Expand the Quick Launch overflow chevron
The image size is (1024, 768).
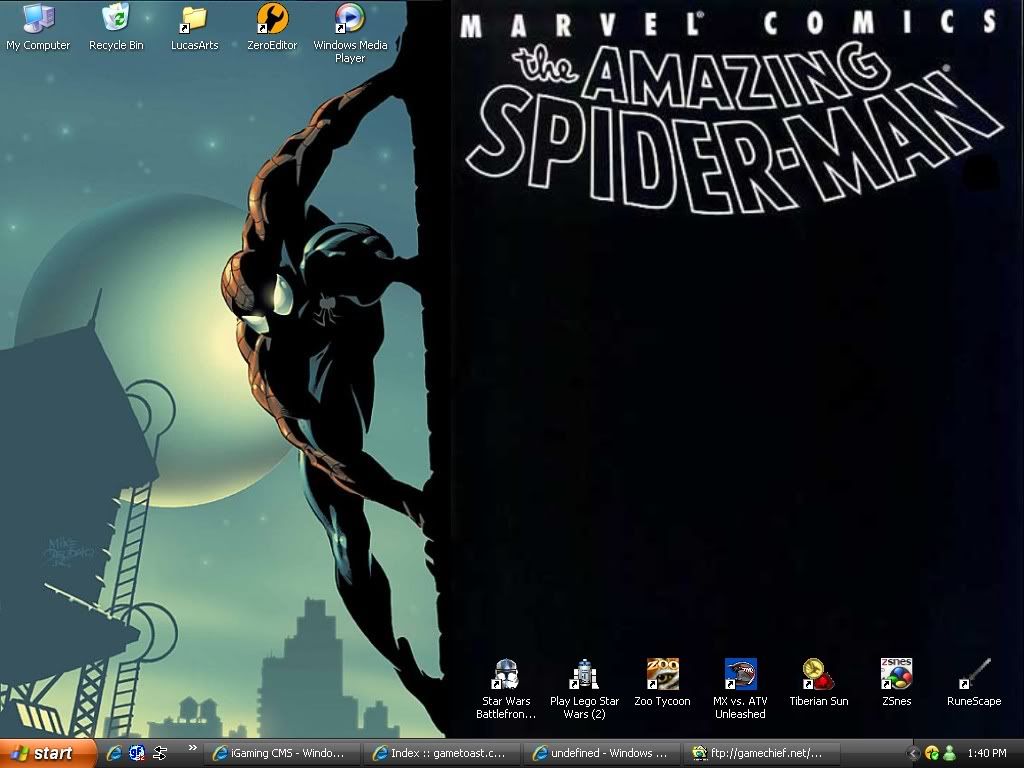pos(192,748)
